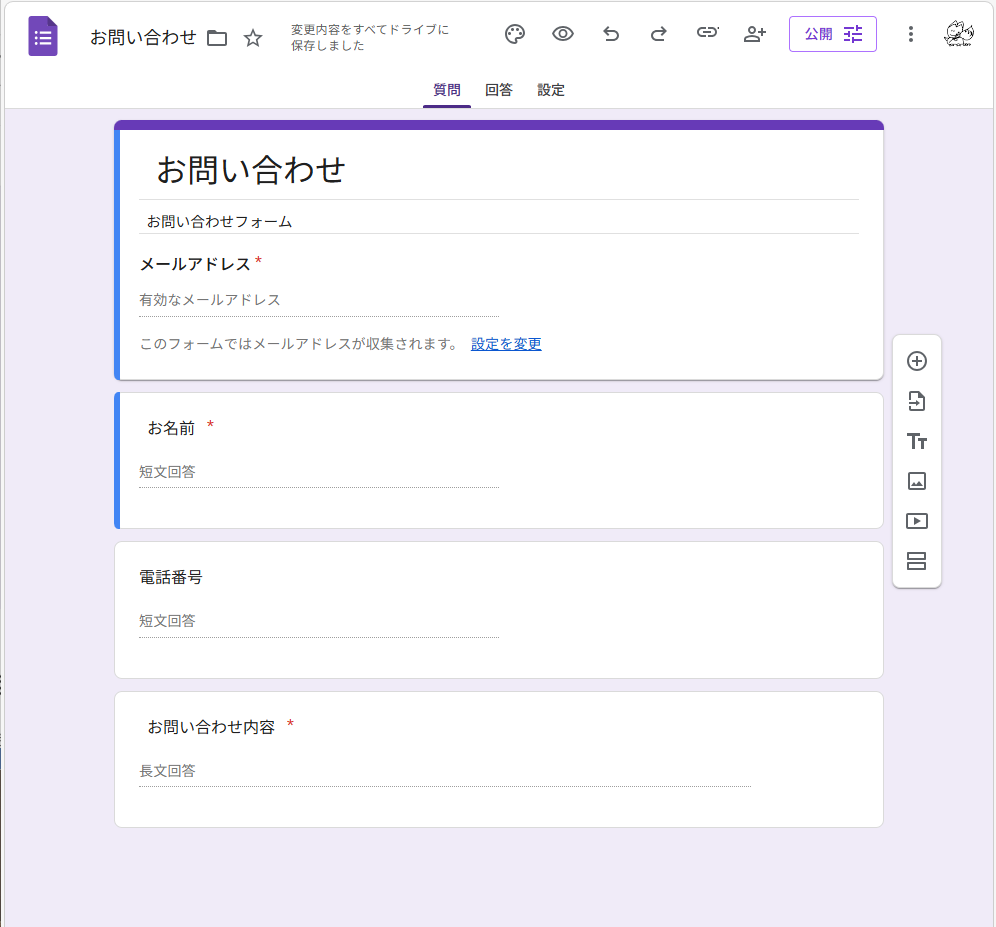
Task: Add collaborators to the form
Action: click(x=755, y=33)
